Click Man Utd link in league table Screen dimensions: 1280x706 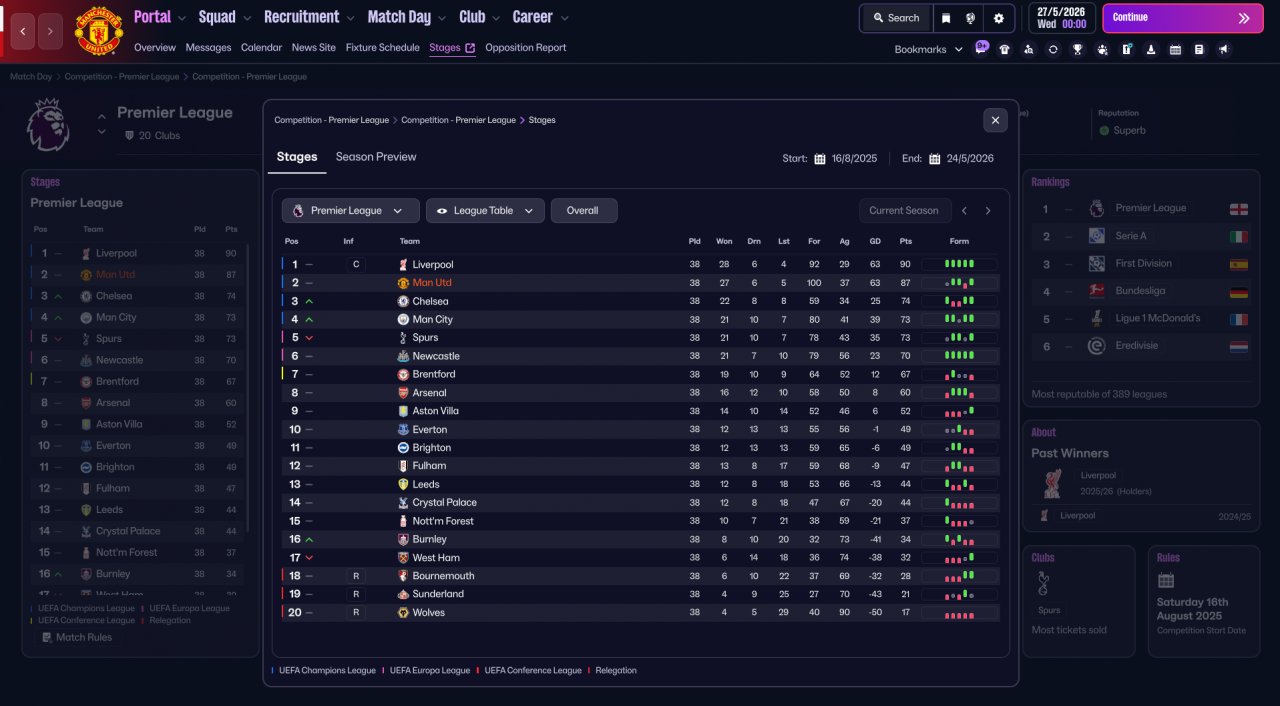coord(432,283)
